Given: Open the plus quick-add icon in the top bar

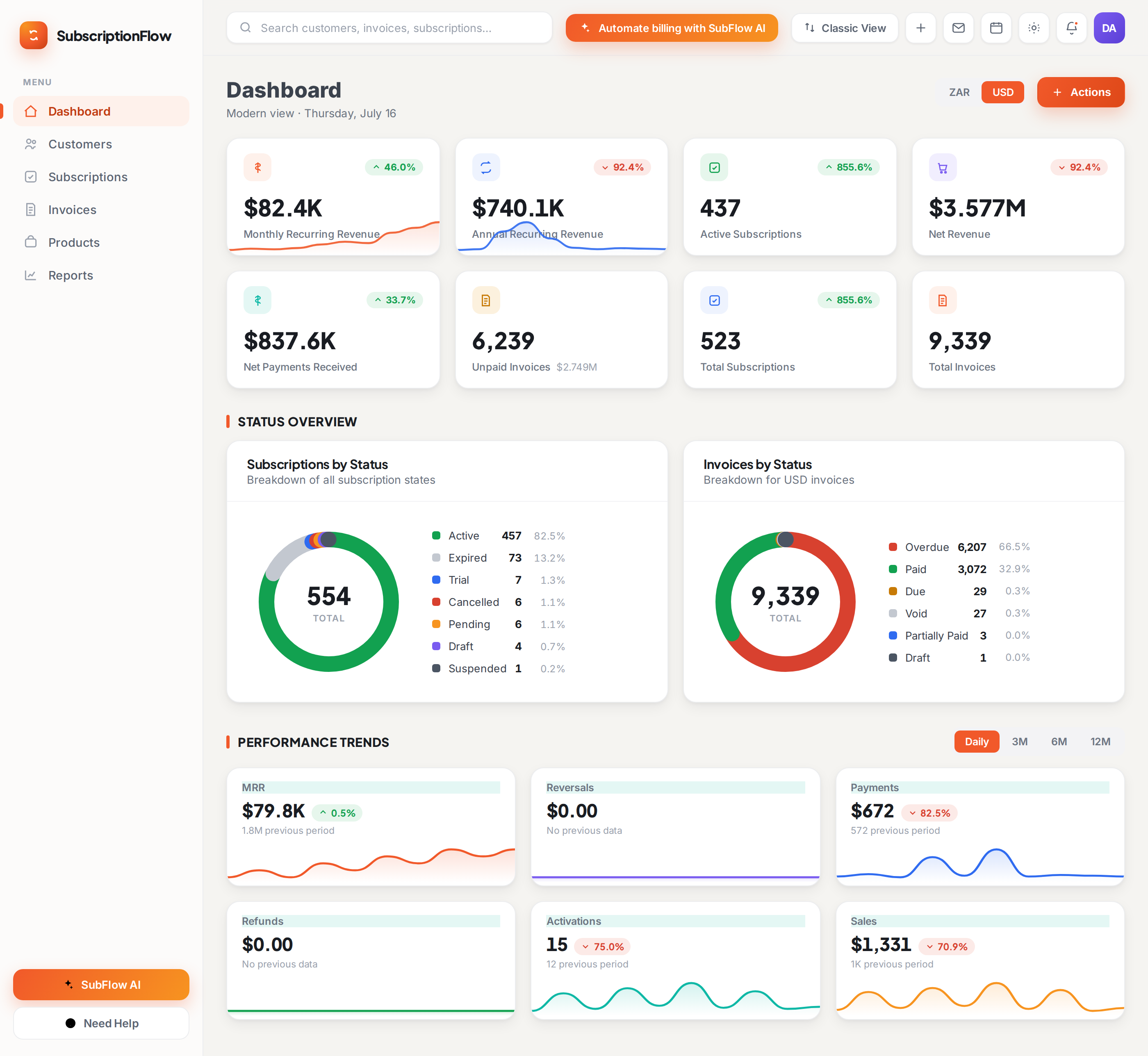Looking at the screenshot, I should pos(920,28).
